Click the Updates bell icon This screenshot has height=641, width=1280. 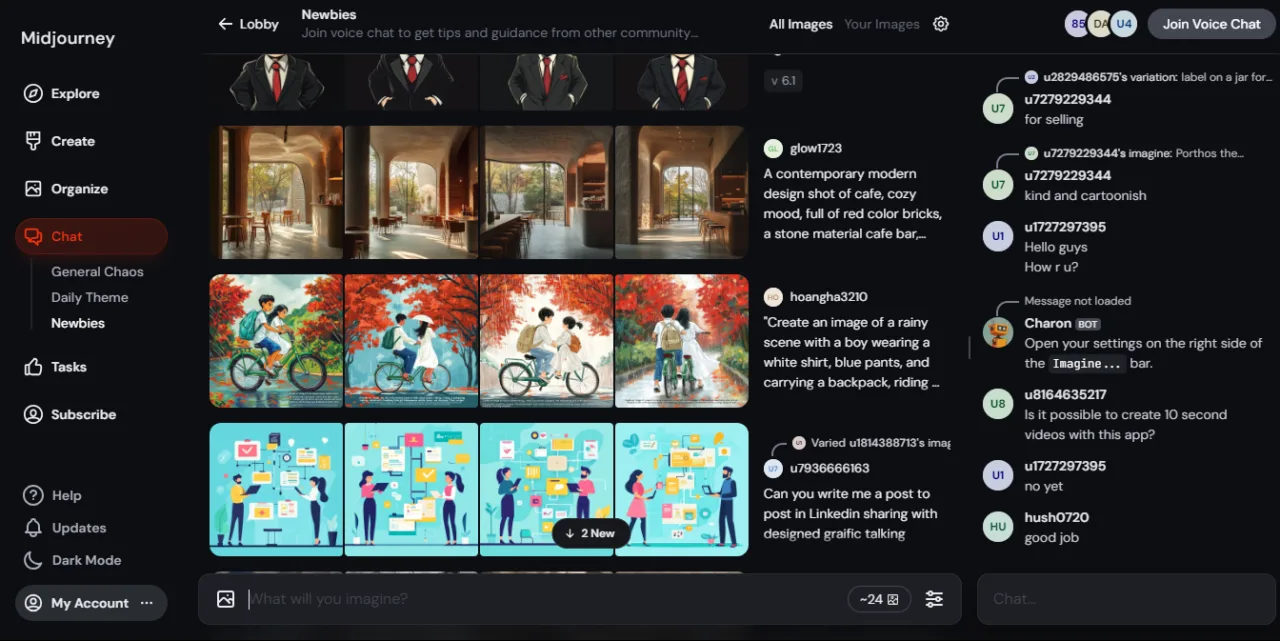33,528
